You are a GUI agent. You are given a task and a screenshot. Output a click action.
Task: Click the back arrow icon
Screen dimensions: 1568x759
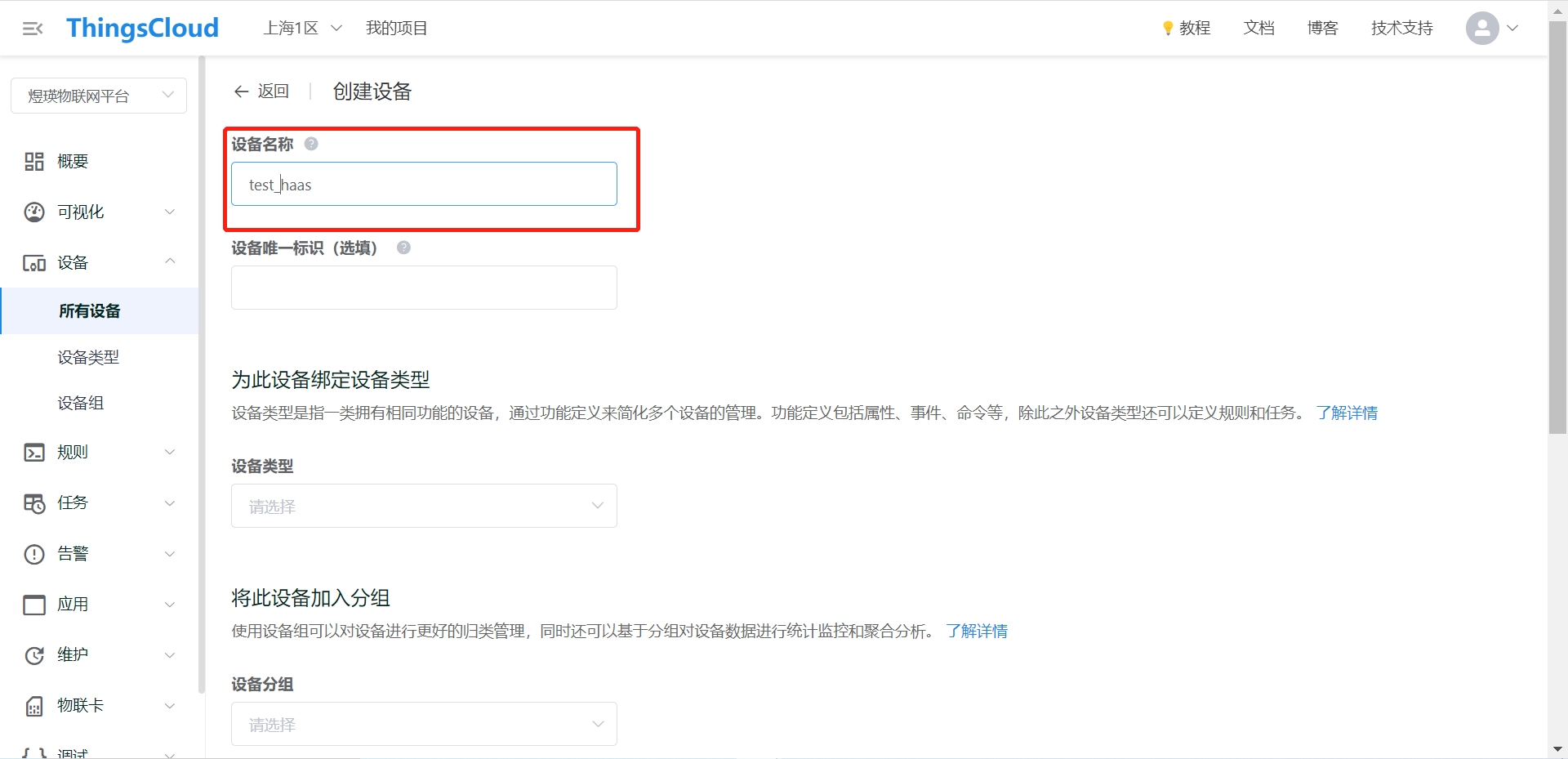tap(241, 92)
